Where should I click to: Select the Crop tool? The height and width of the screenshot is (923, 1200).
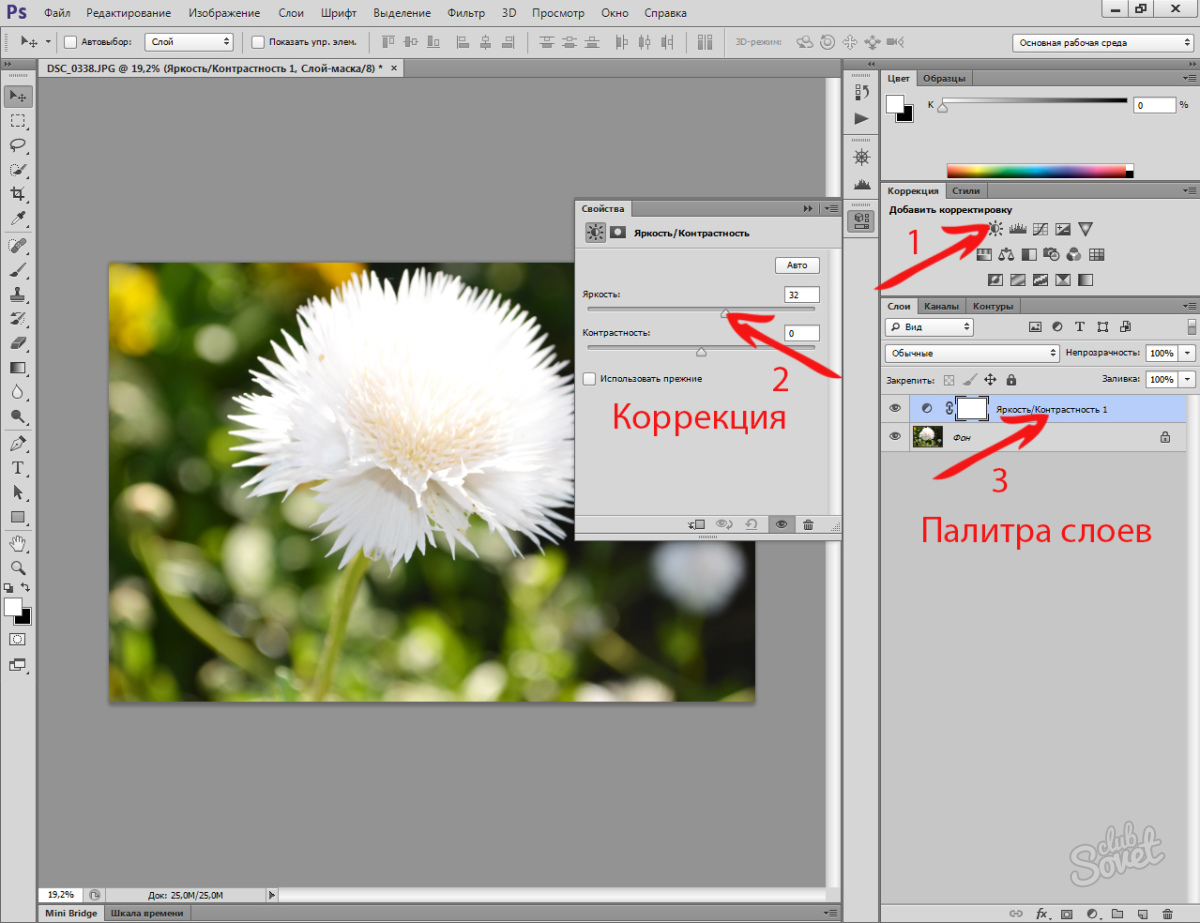tap(18, 194)
